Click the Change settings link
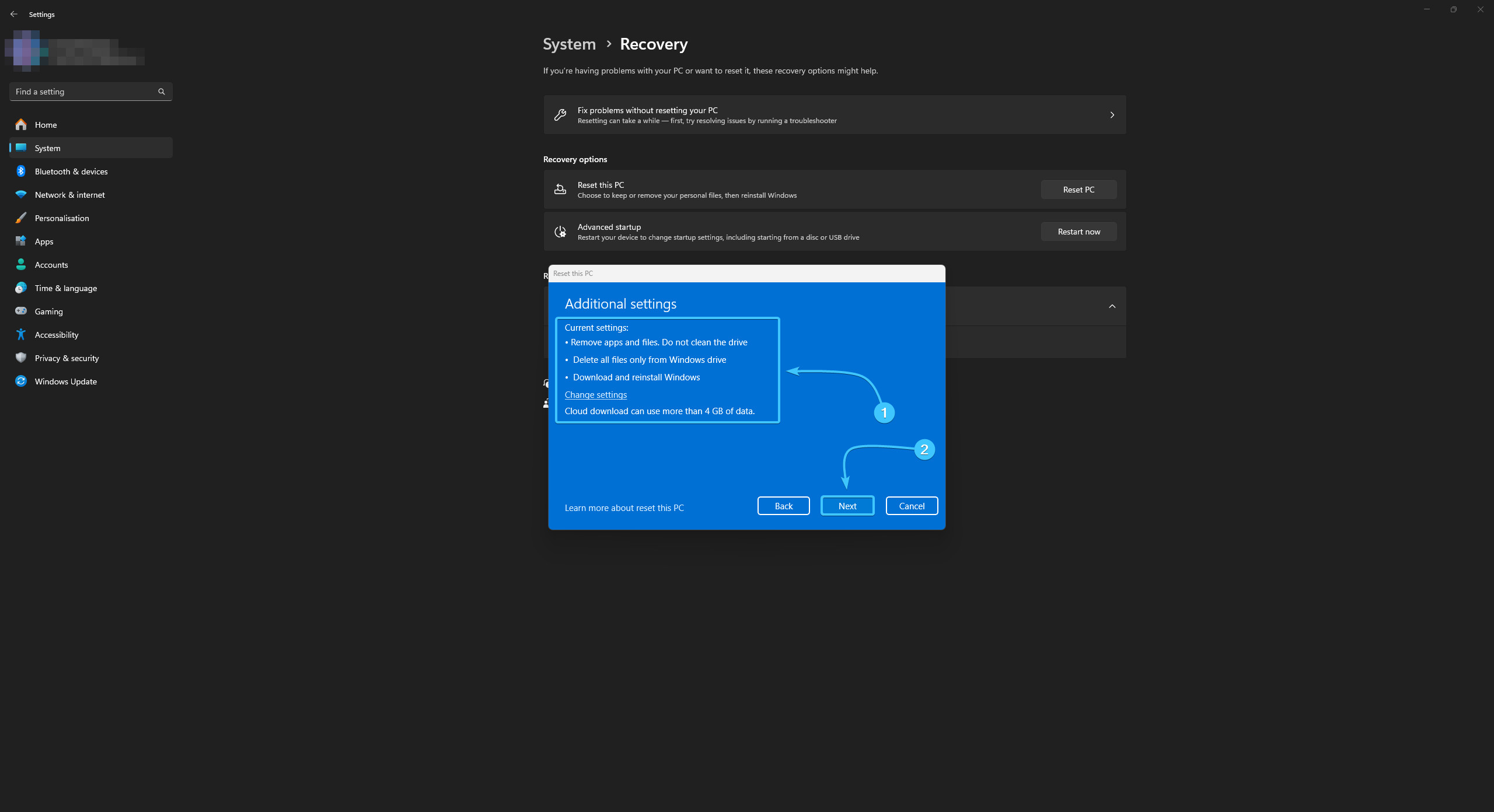 (x=595, y=395)
